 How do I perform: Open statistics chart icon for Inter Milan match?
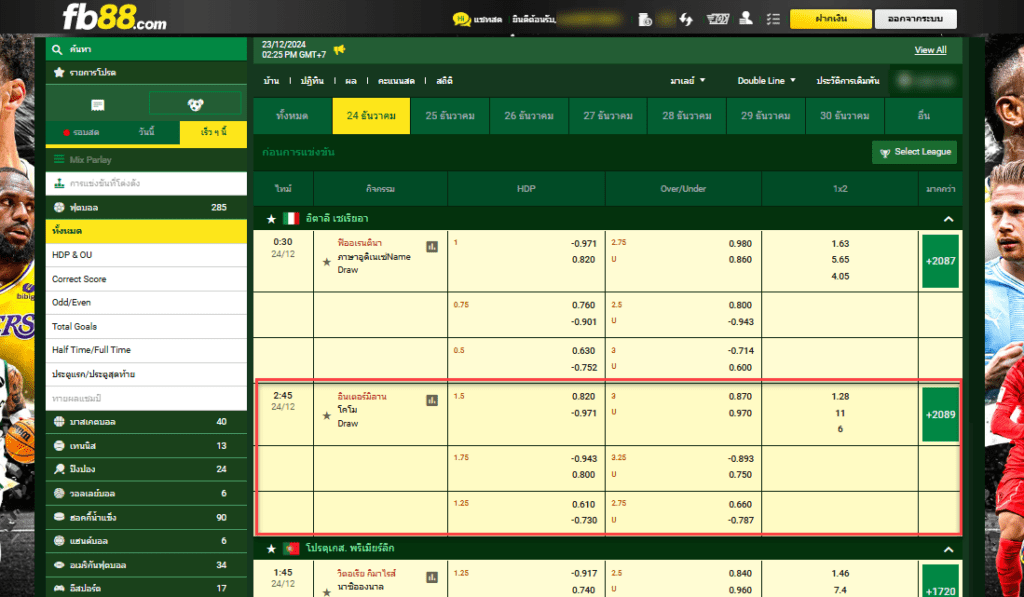click(x=432, y=400)
